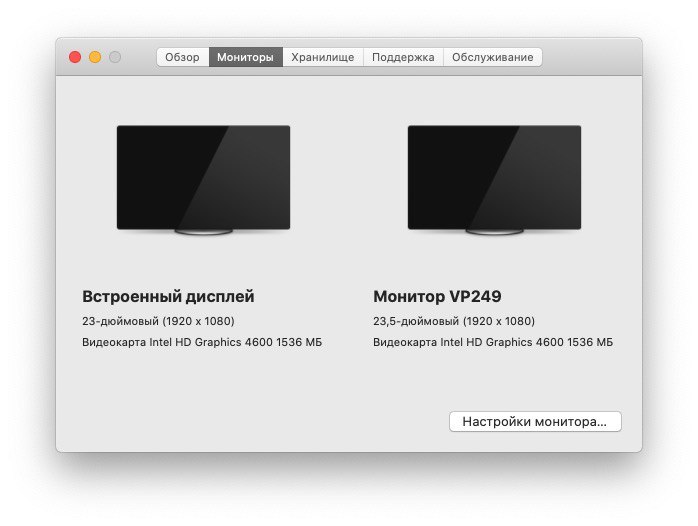The height and width of the screenshot is (526, 698).
Task: Close the window with red button
Action: pyautogui.click(x=75, y=57)
